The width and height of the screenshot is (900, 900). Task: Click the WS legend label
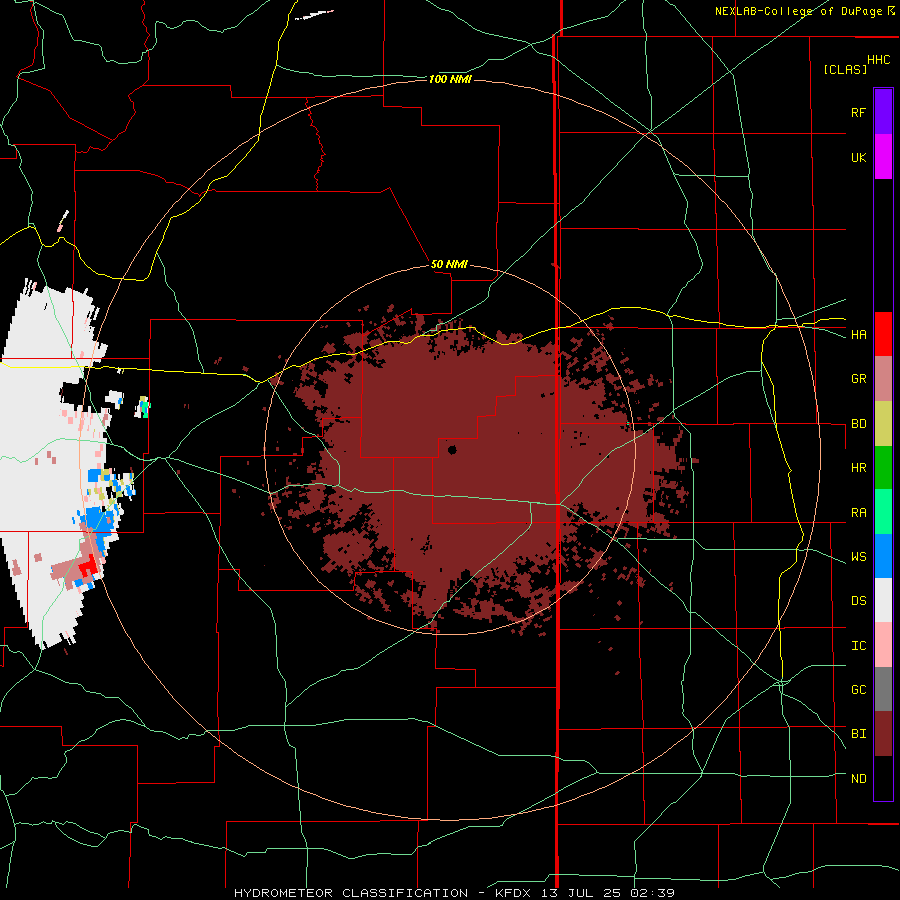(x=858, y=557)
